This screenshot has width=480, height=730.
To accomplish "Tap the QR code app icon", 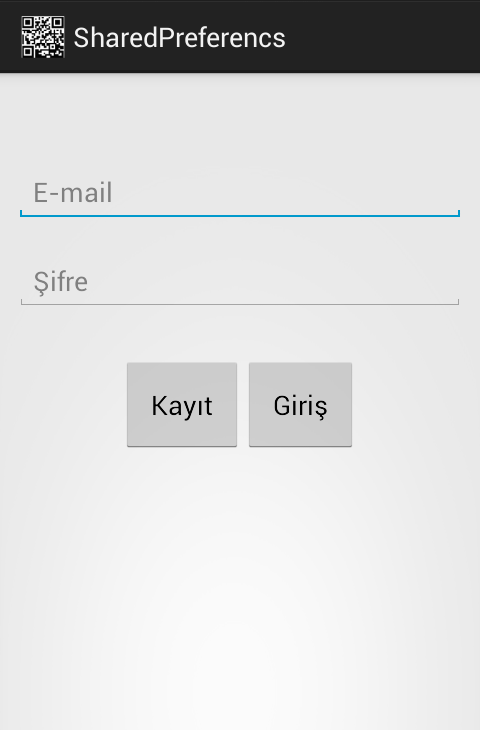I will pos(43,37).
